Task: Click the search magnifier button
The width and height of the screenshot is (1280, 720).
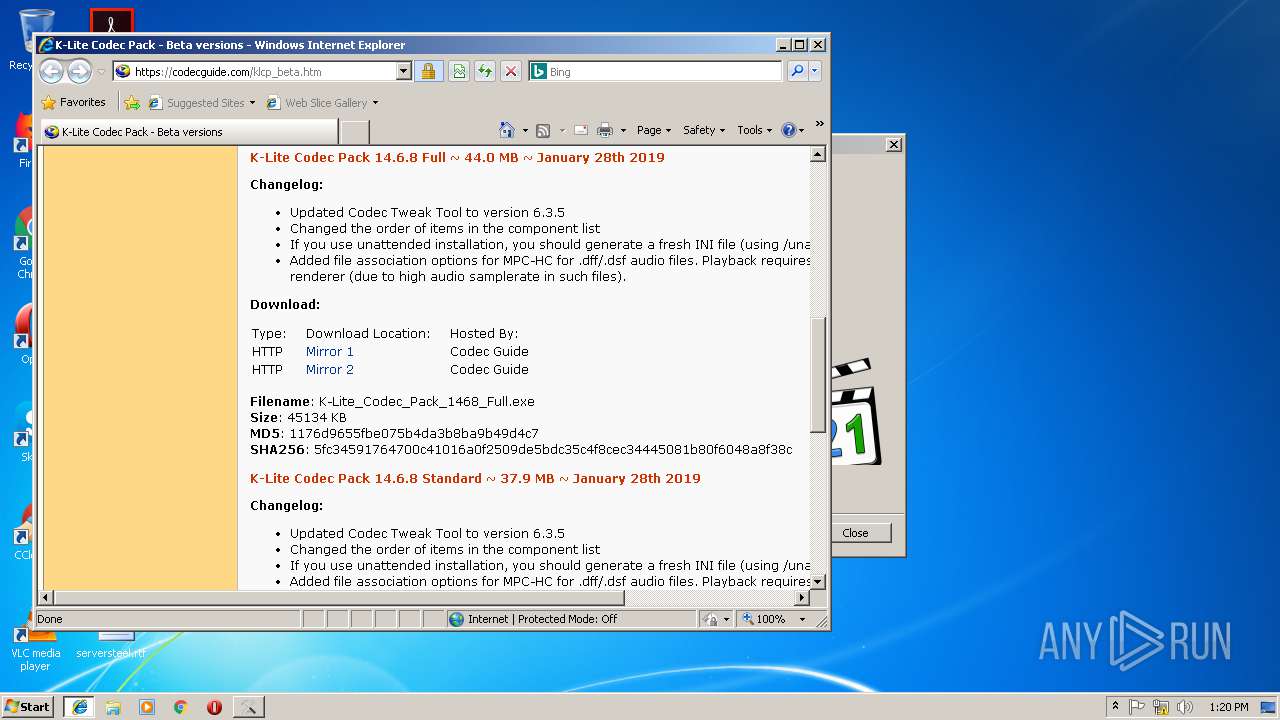Action: (x=797, y=71)
